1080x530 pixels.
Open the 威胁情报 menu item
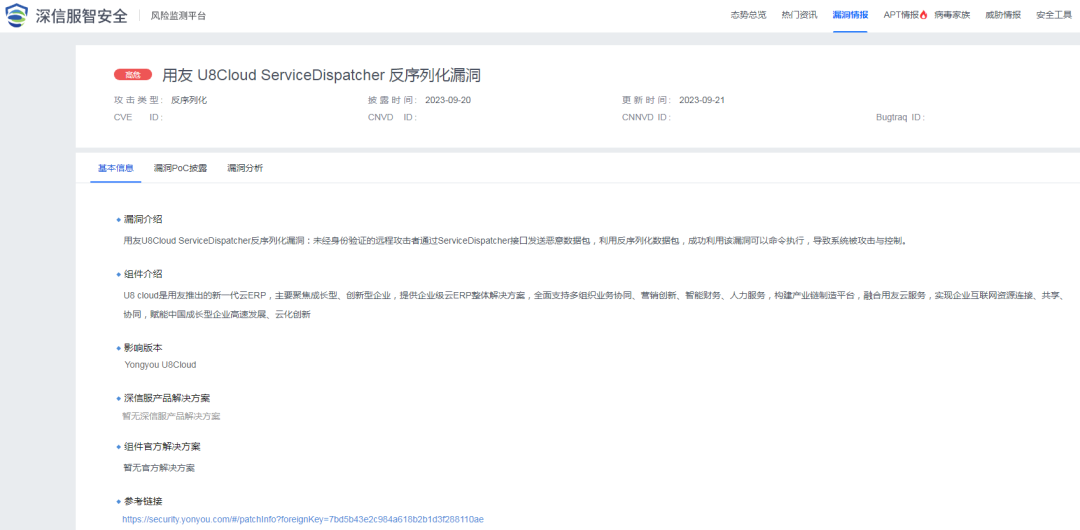click(1003, 15)
